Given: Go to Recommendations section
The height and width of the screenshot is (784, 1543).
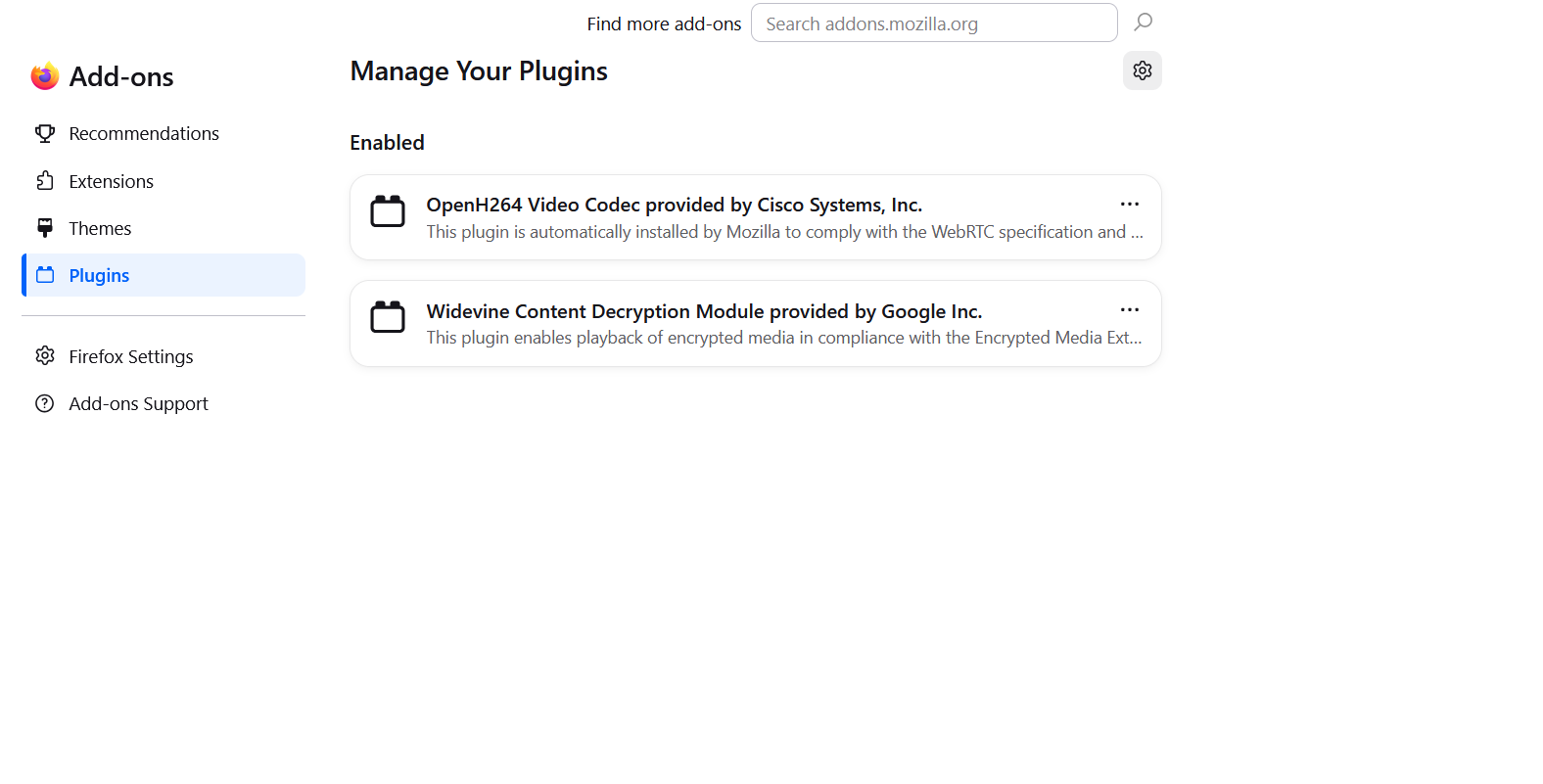Looking at the screenshot, I should (x=164, y=133).
